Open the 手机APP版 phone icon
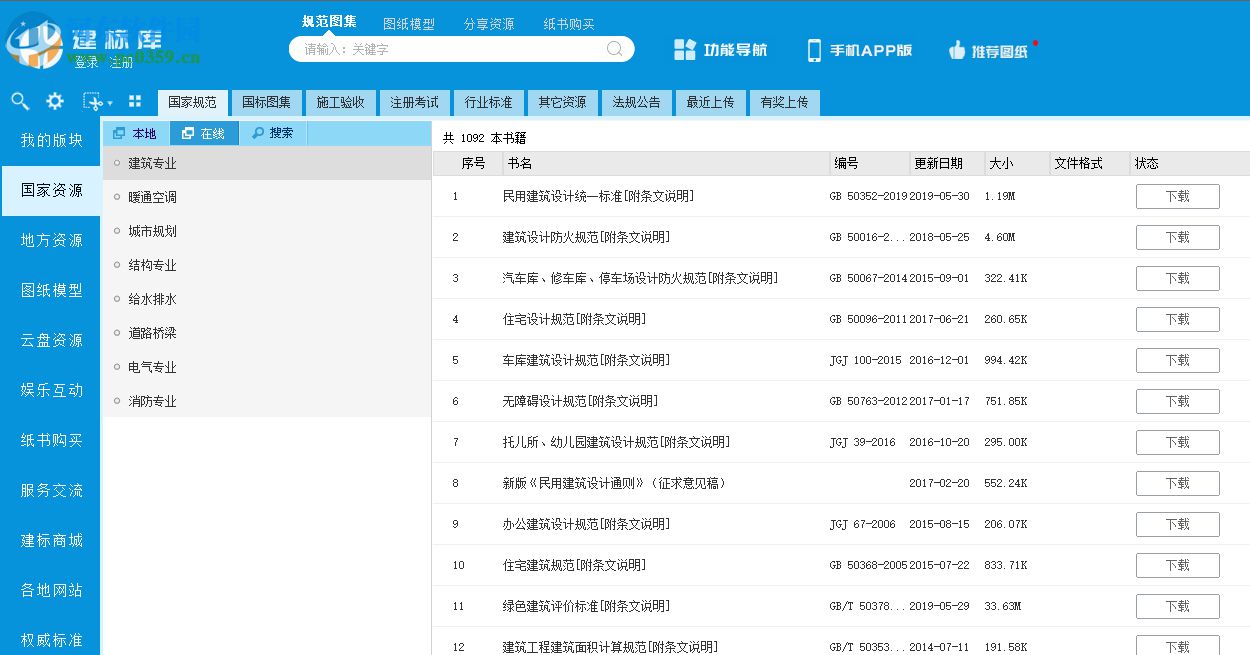Viewport: 1250px width, 655px height. pyautogui.click(x=814, y=50)
